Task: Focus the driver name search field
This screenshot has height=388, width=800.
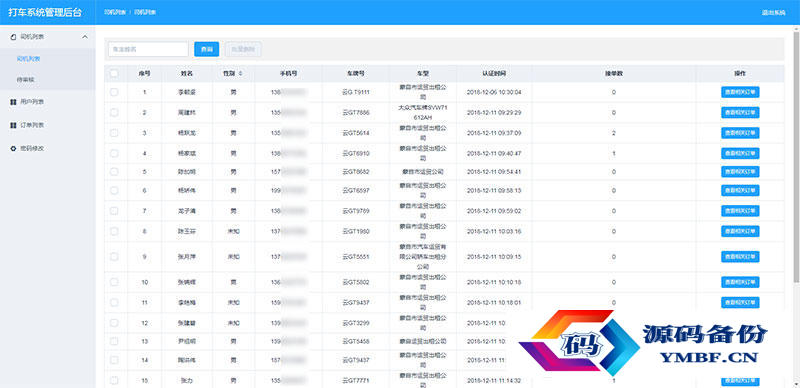Action: point(148,49)
